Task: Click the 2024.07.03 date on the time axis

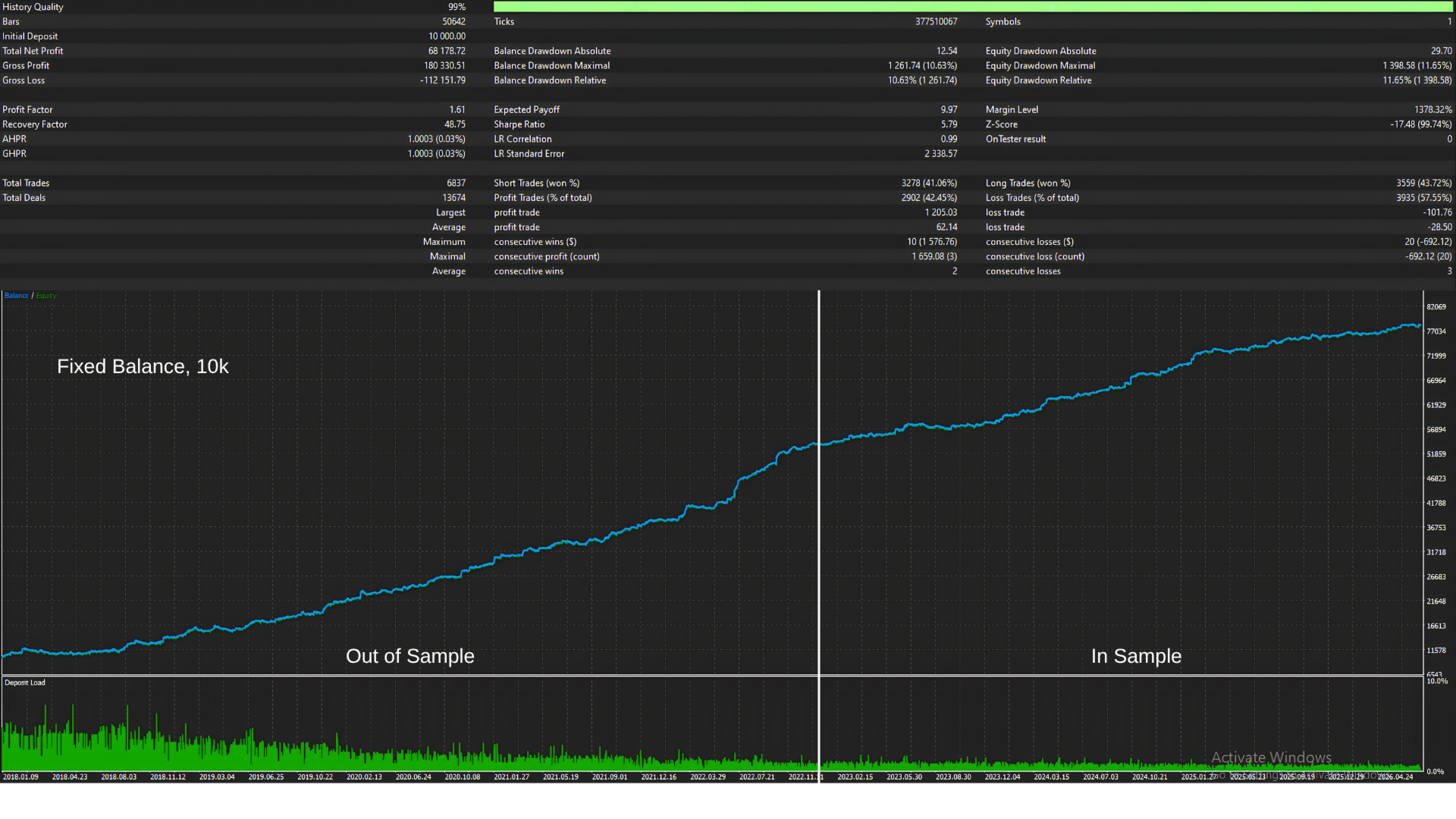Action: [1100, 777]
